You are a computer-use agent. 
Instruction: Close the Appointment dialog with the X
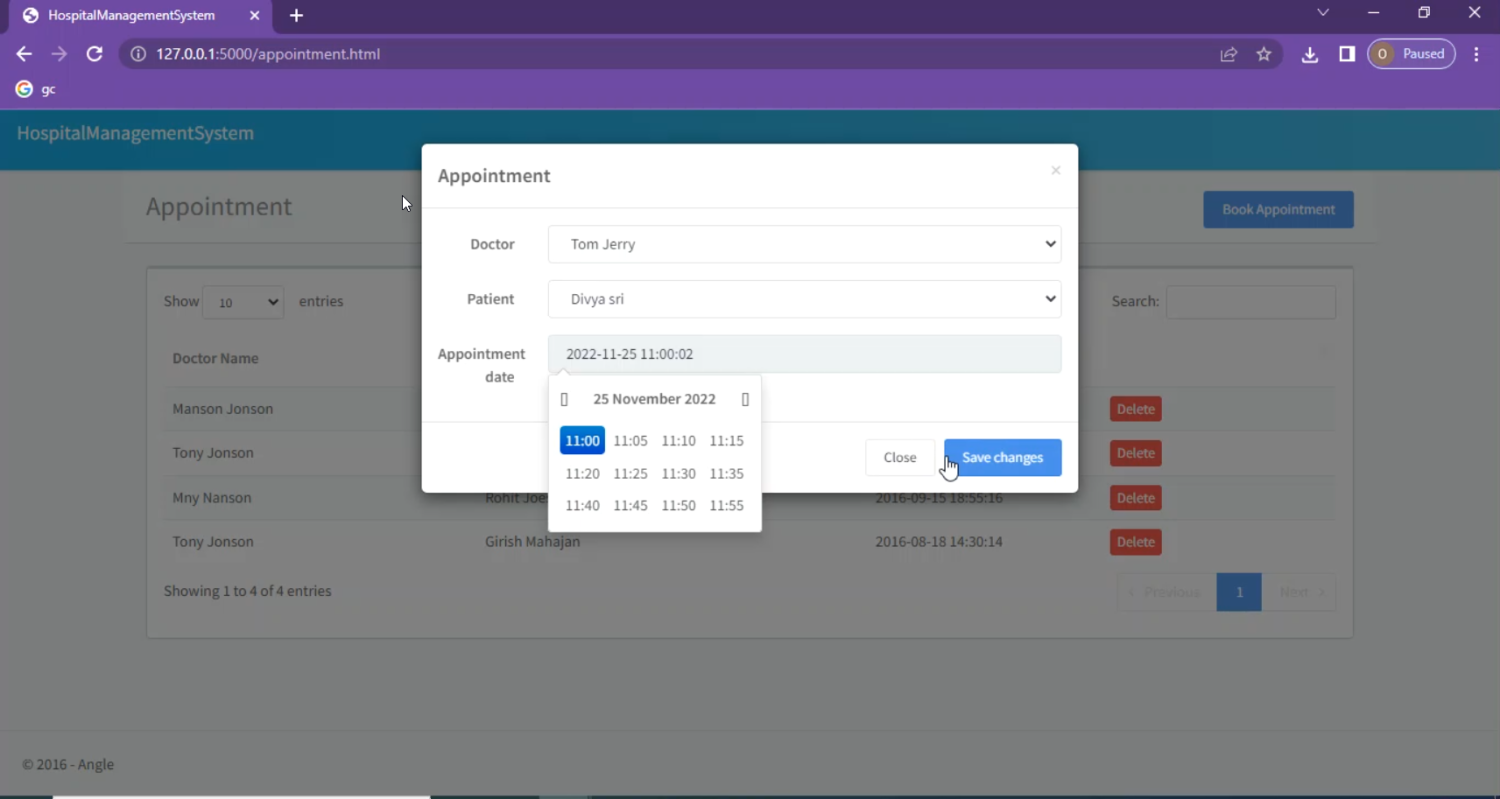pyautogui.click(x=1055, y=171)
